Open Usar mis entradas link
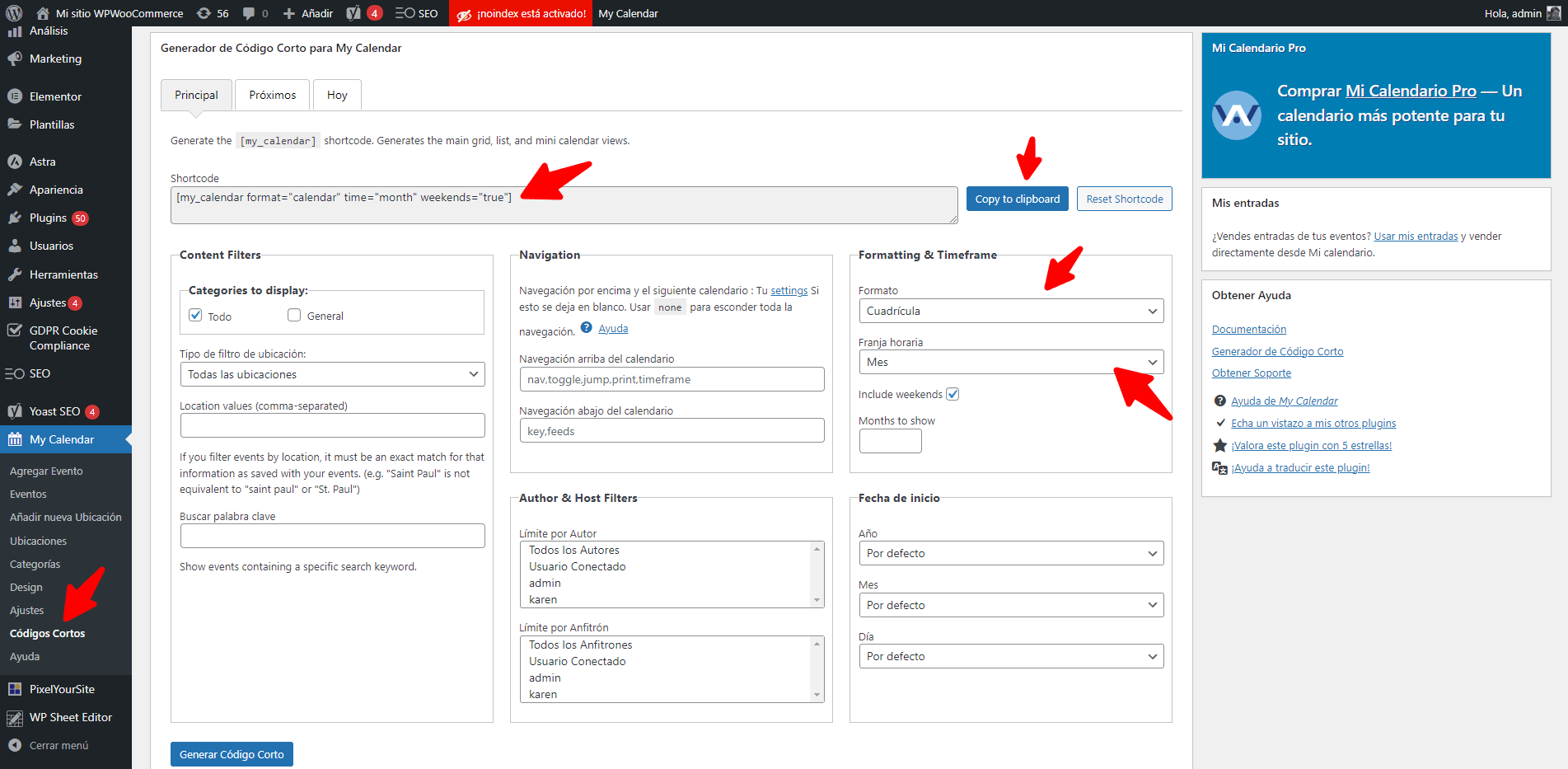This screenshot has width=1568, height=769. 1416,237
